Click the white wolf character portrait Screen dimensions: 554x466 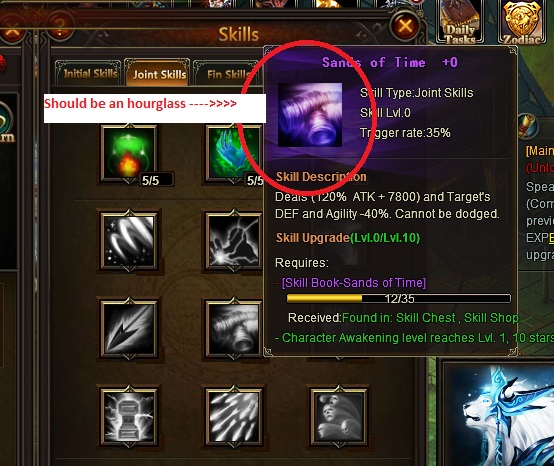(498, 414)
